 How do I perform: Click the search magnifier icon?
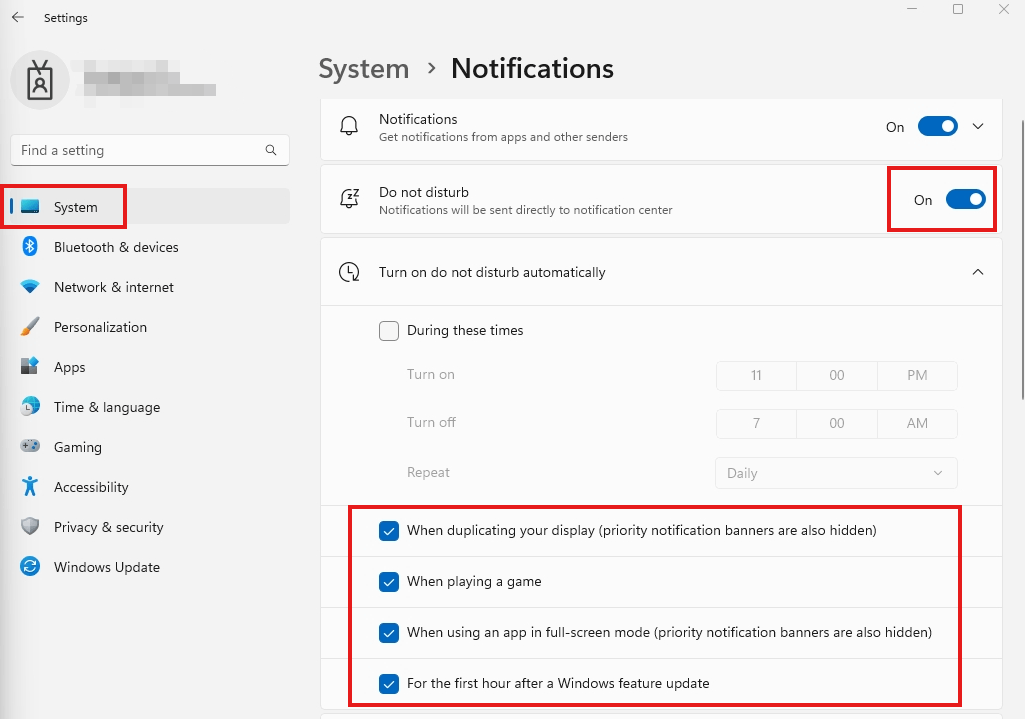271,150
